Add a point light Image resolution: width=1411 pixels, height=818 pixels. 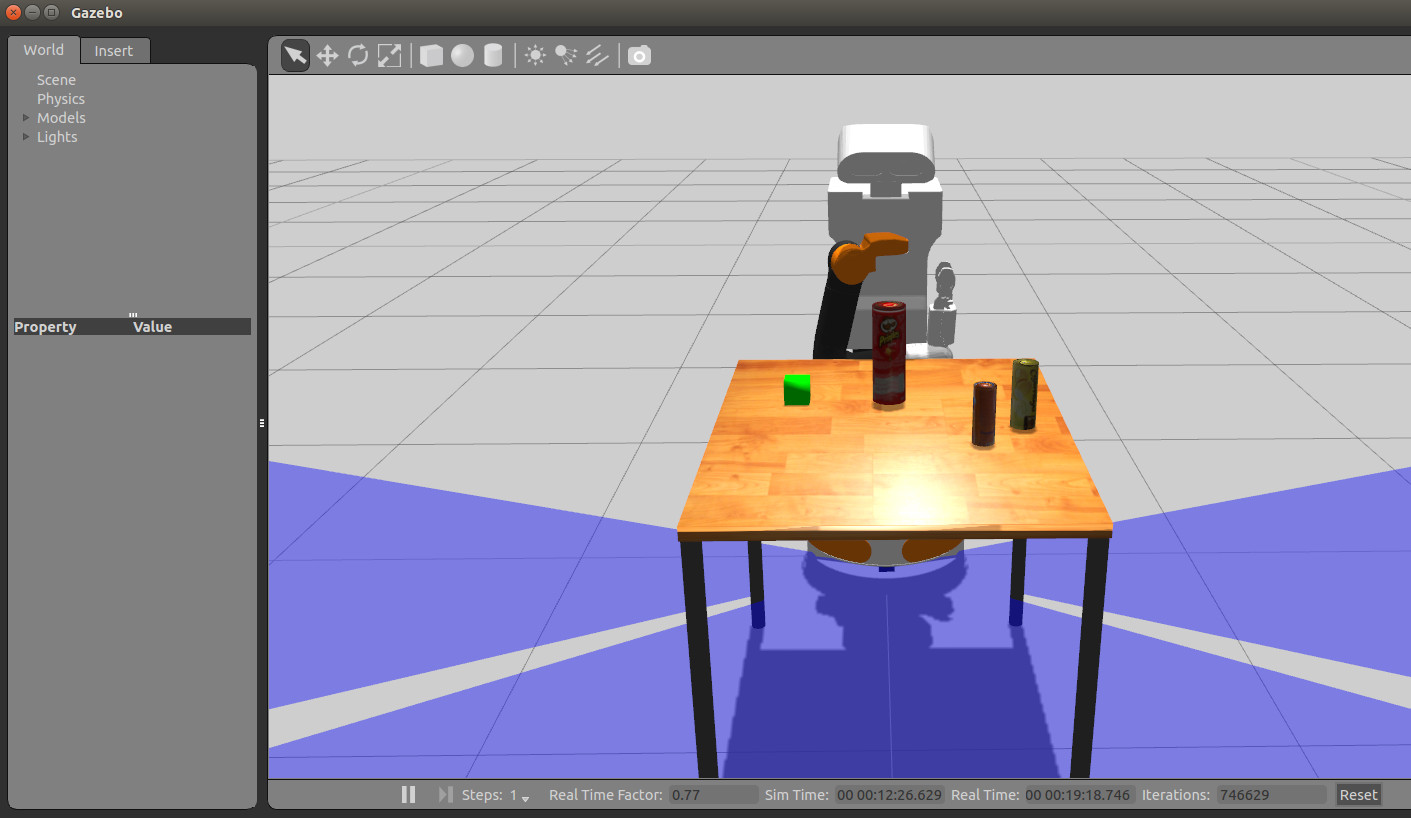(535, 56)
